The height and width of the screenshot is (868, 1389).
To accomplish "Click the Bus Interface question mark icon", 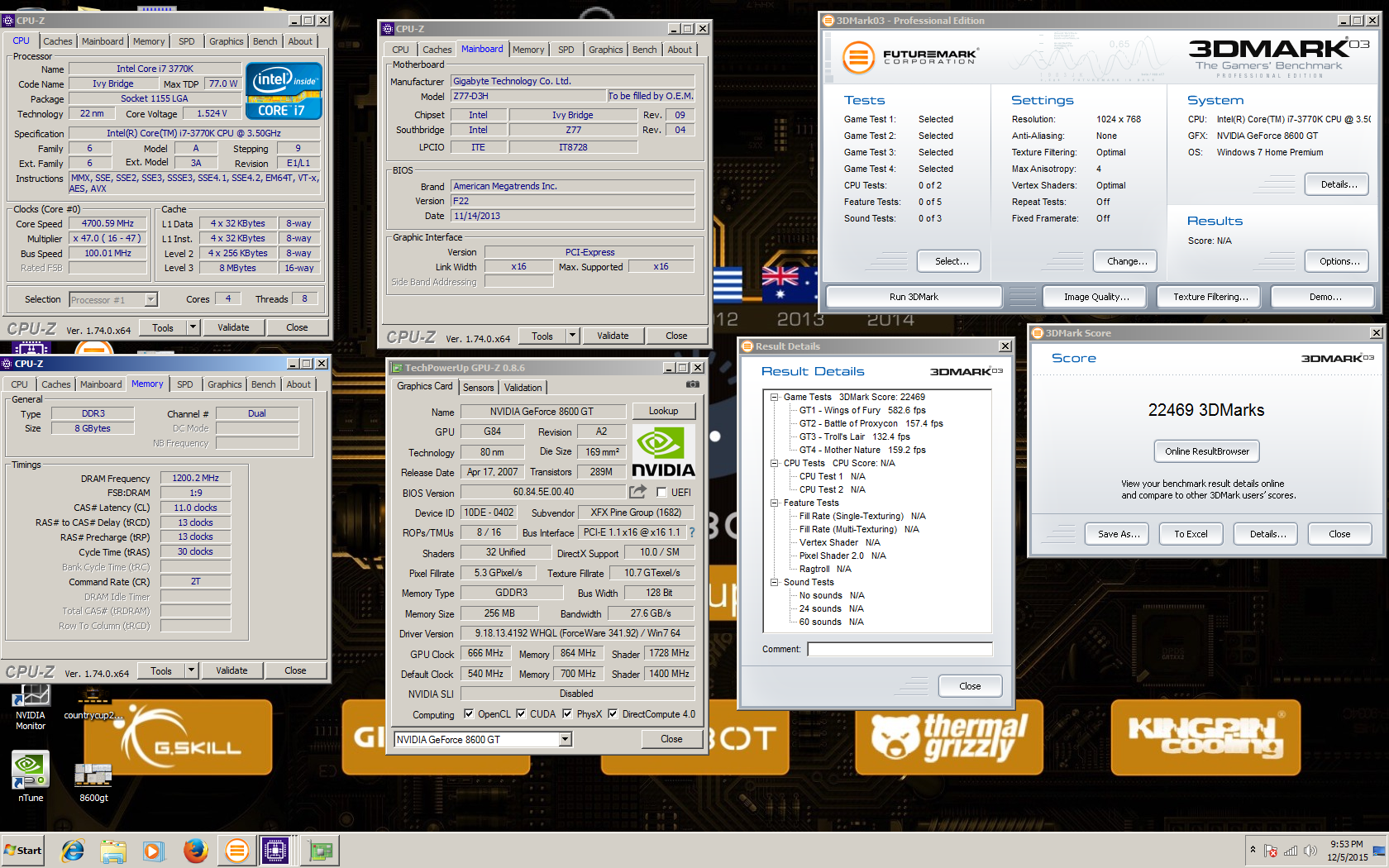I will pos(692,532).
